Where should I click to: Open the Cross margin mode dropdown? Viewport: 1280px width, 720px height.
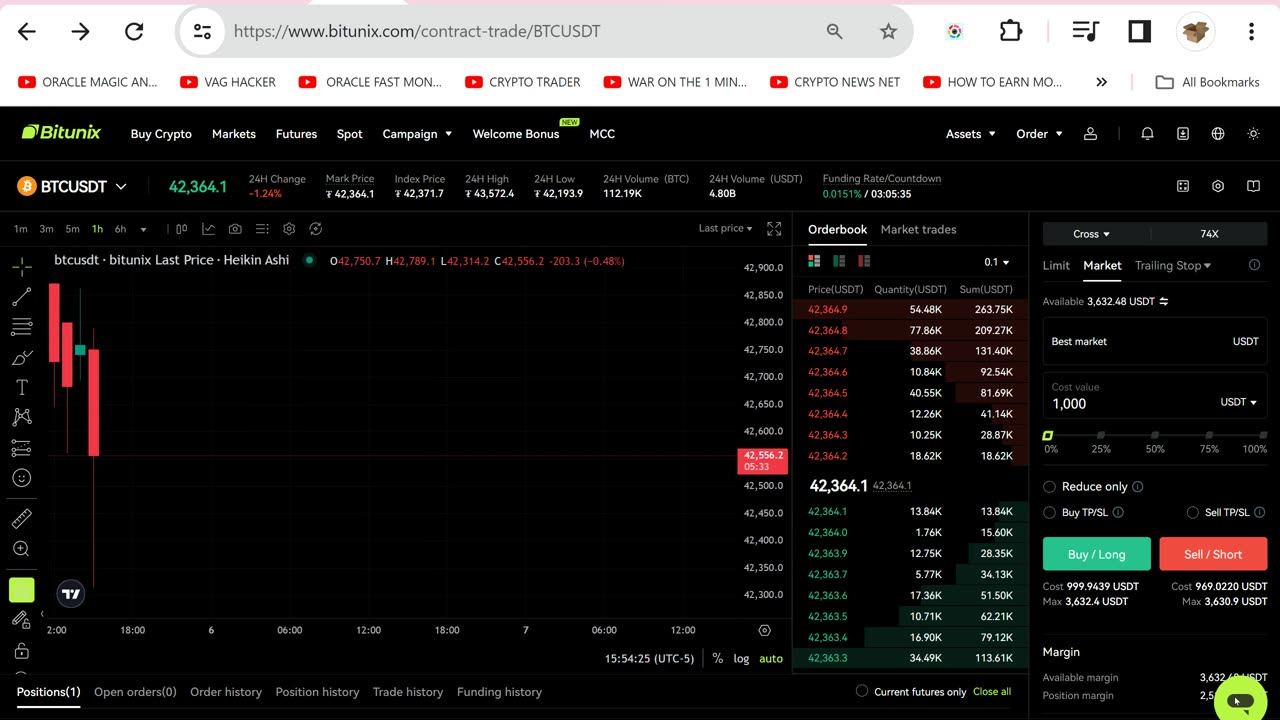pyautogui.click(x=1092, y=234)
